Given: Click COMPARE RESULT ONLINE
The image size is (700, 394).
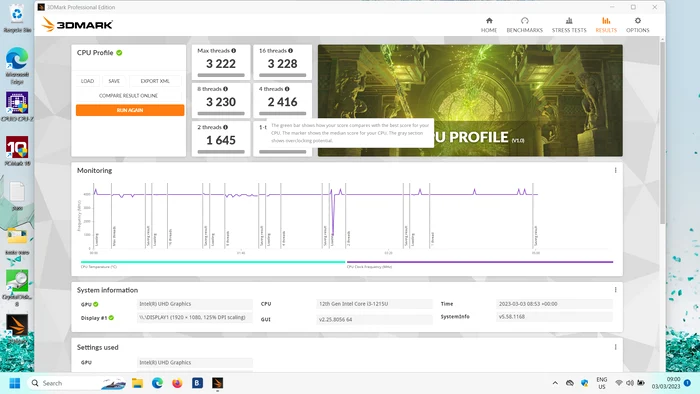Looking at the screenshot, I should tap(129, 95).
